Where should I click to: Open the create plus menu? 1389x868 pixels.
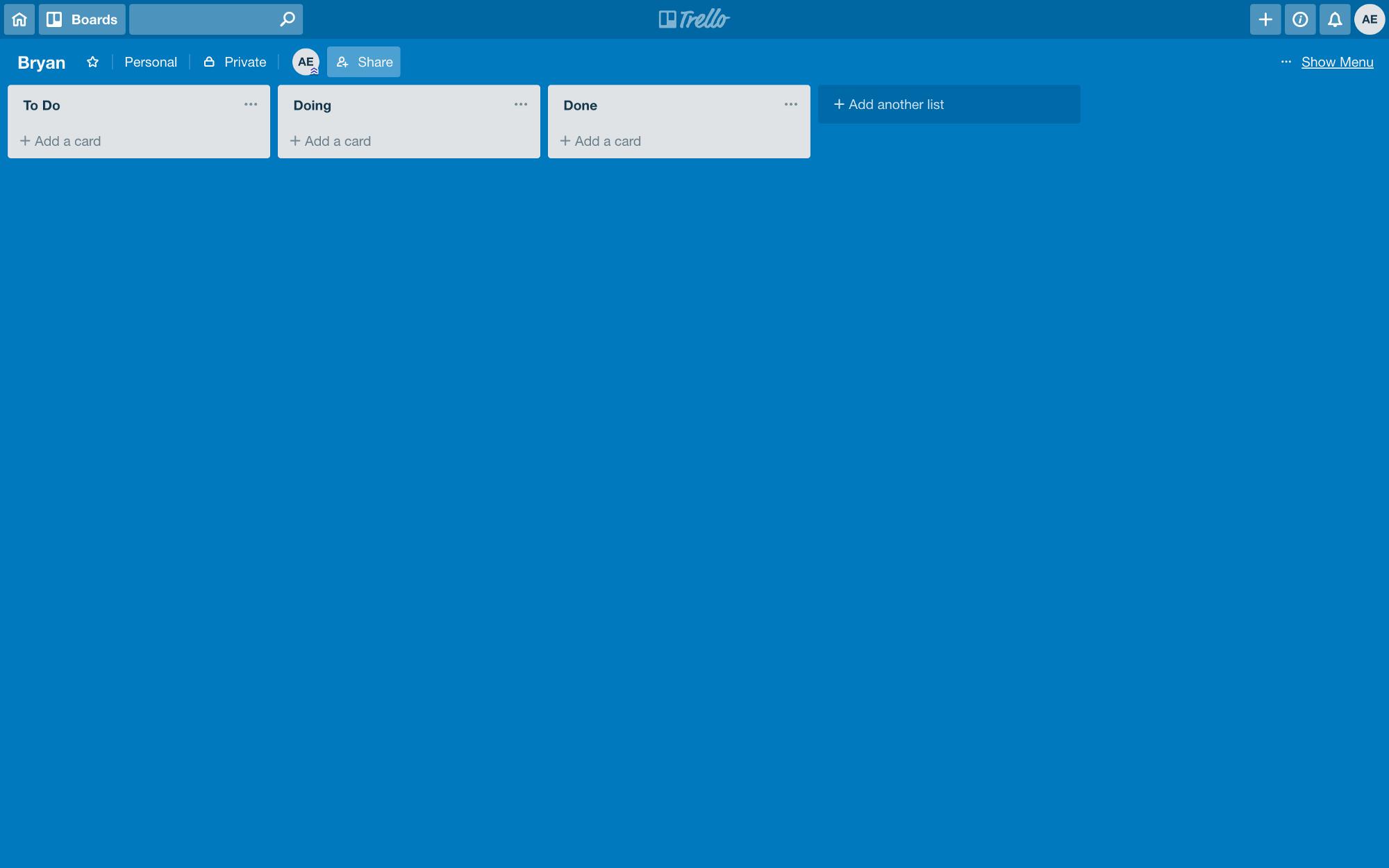coord(1265,19)
